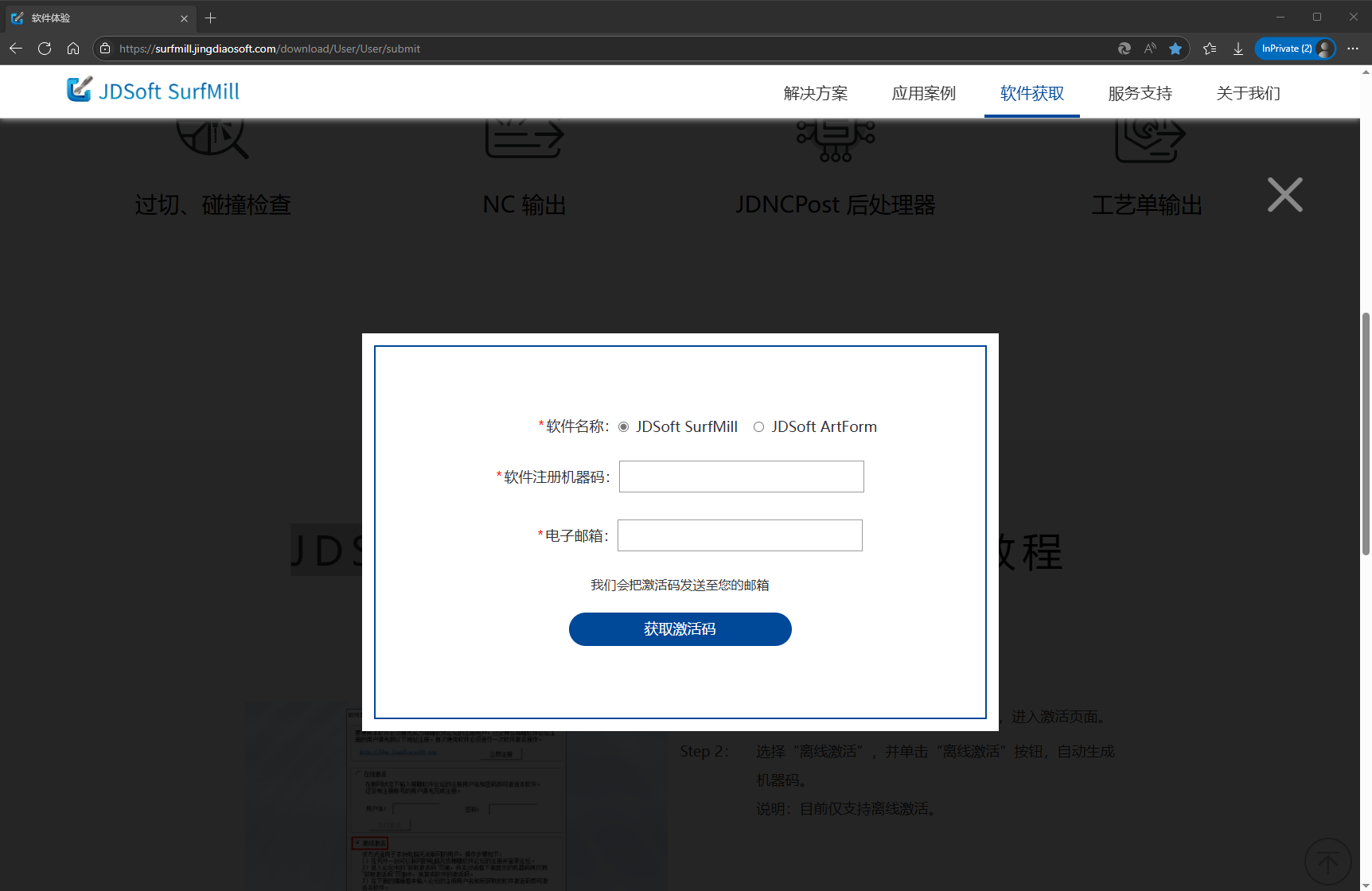Image resolution: width=1372 pixels, height=891 pixels.
Task: Close the activation code dialog
Action: [1285, 195]
